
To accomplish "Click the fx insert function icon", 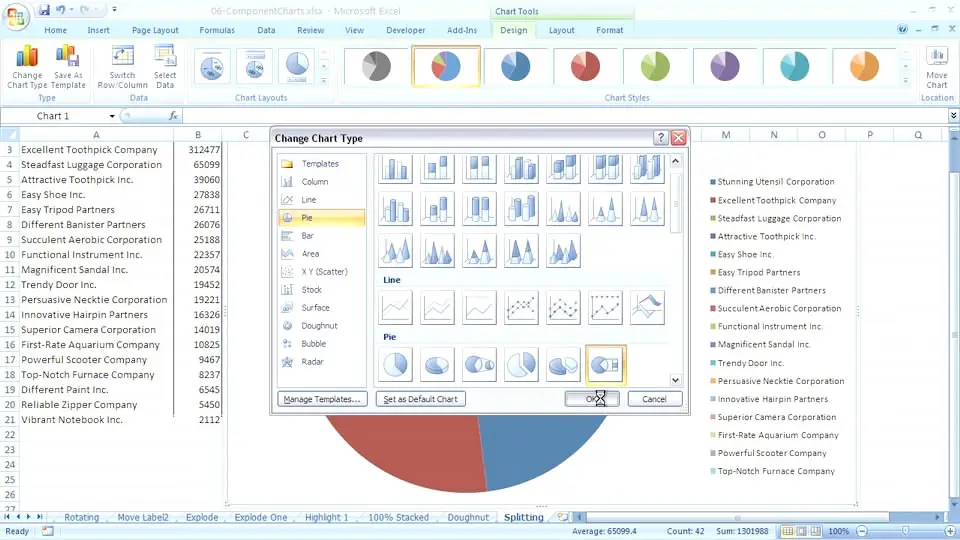I will 173,116.
